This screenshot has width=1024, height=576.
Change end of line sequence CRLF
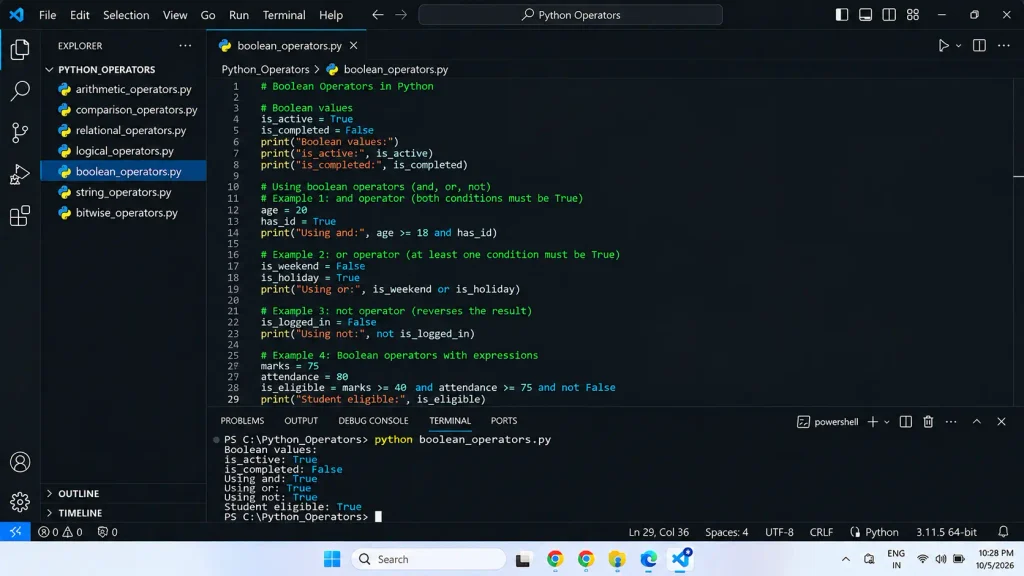[821, 532]
